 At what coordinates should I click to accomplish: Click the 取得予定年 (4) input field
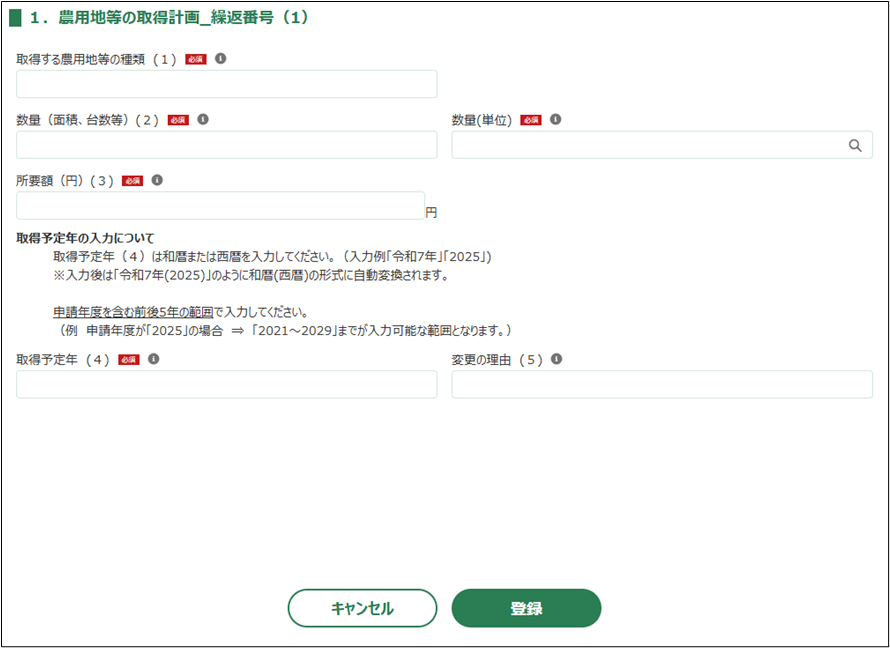227,385
